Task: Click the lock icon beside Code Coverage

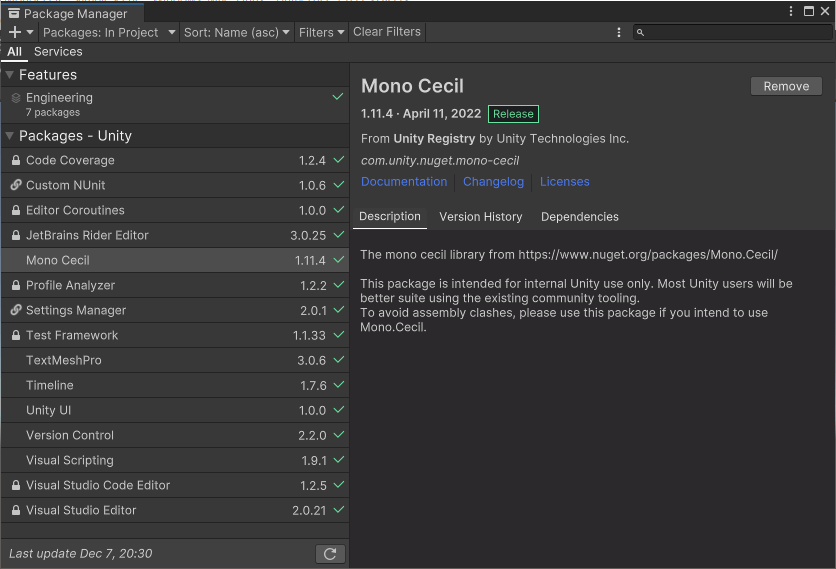Action: 16,160
